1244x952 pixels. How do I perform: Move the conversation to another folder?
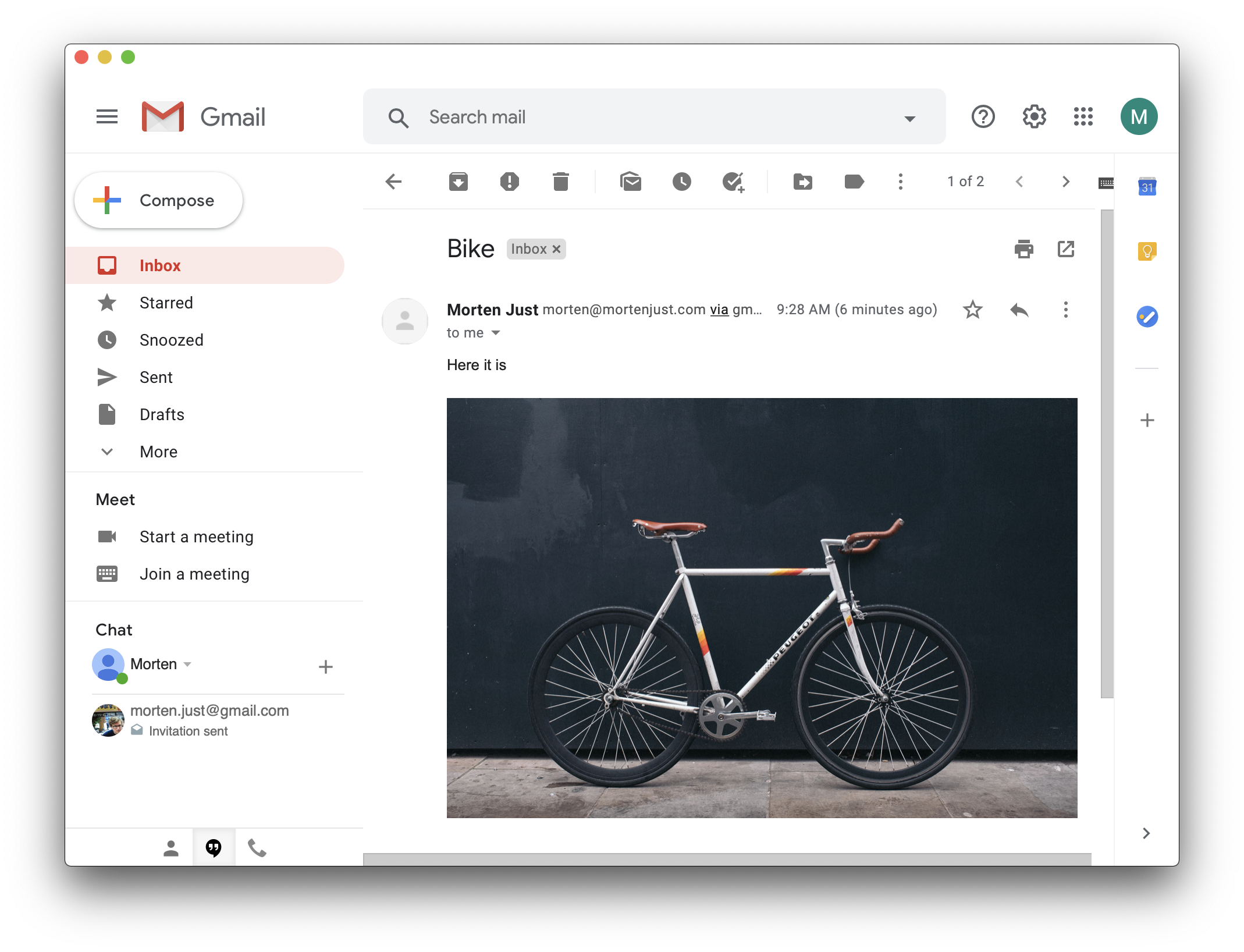[x=803, y=182]
